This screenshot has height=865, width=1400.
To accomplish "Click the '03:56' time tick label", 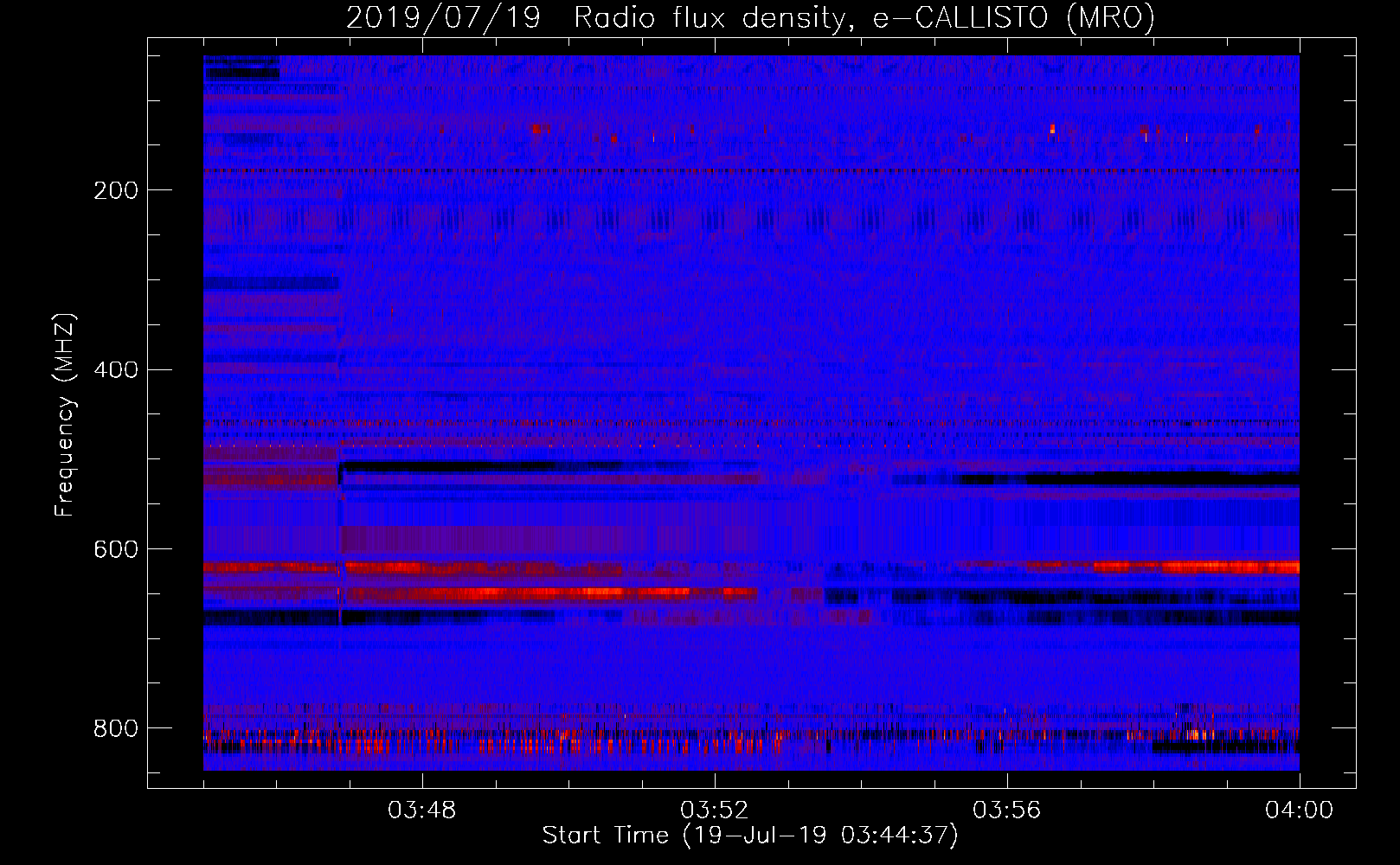I will tap(1006, 811).
